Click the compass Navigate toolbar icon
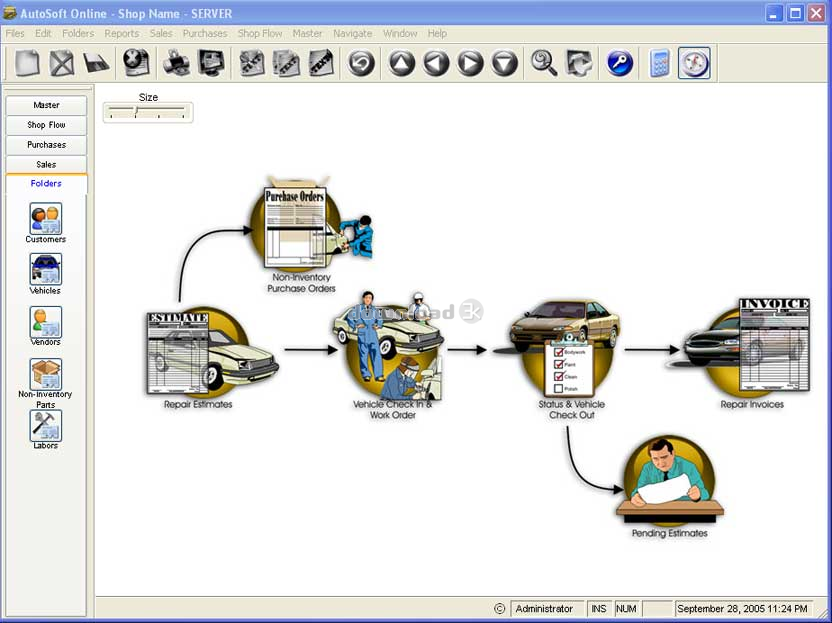This screenshot has width=832, height=623. 694,63
